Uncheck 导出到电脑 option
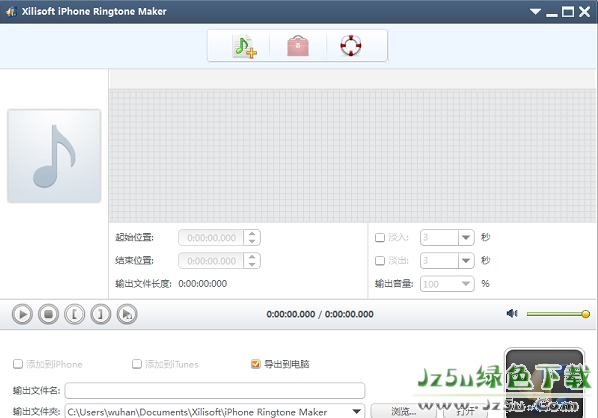 [x=256, y=364]
